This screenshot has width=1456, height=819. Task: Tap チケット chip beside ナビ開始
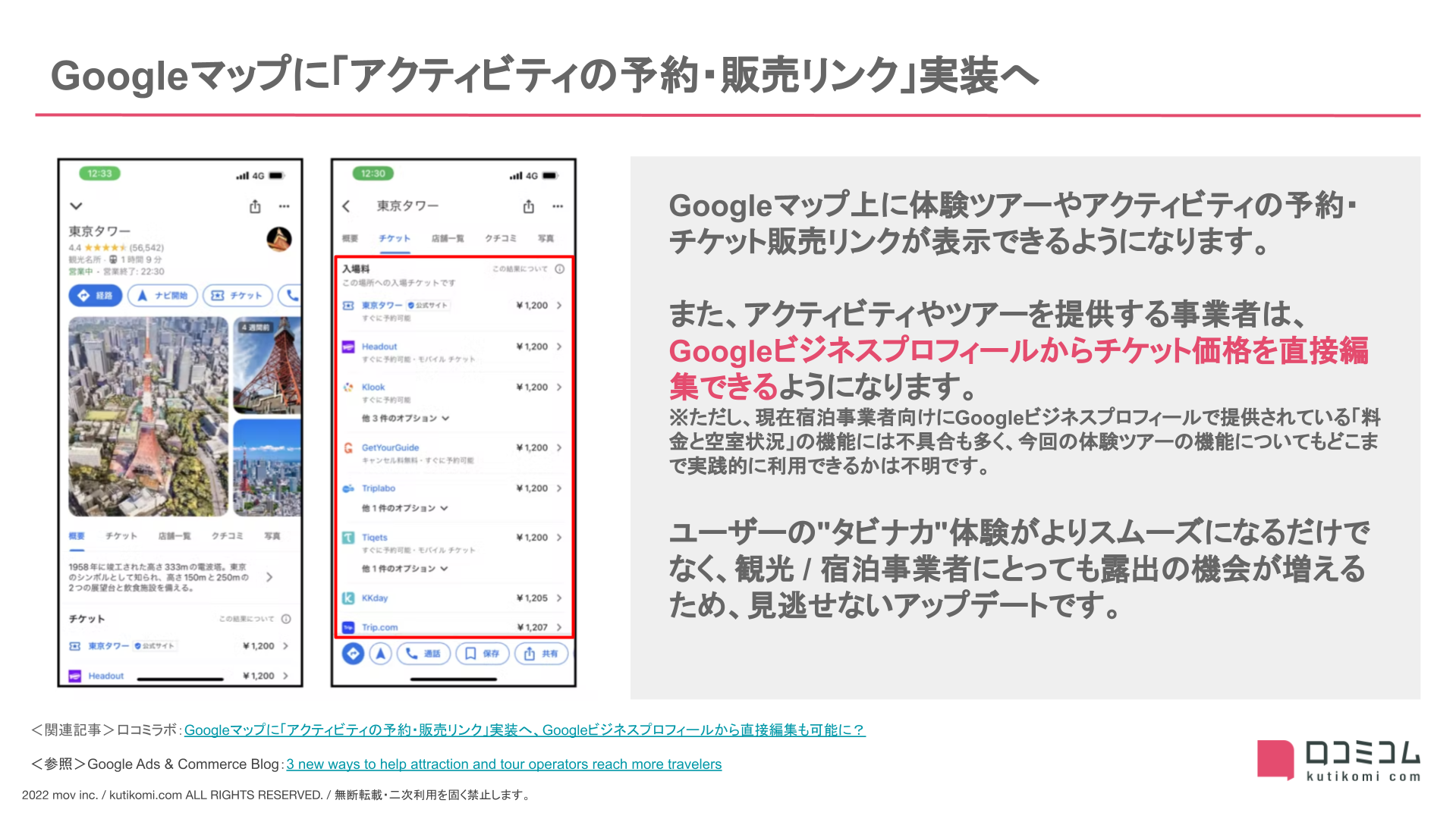click(237, 295)
